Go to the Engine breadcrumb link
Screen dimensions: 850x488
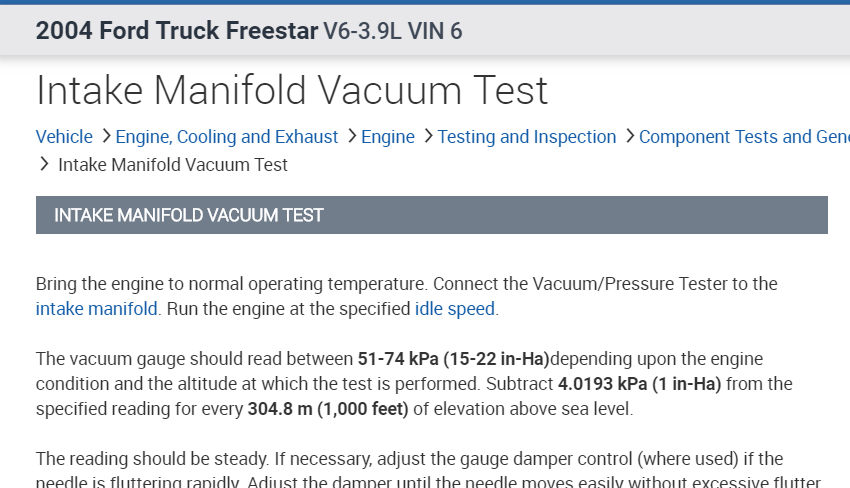click(388, 137)
